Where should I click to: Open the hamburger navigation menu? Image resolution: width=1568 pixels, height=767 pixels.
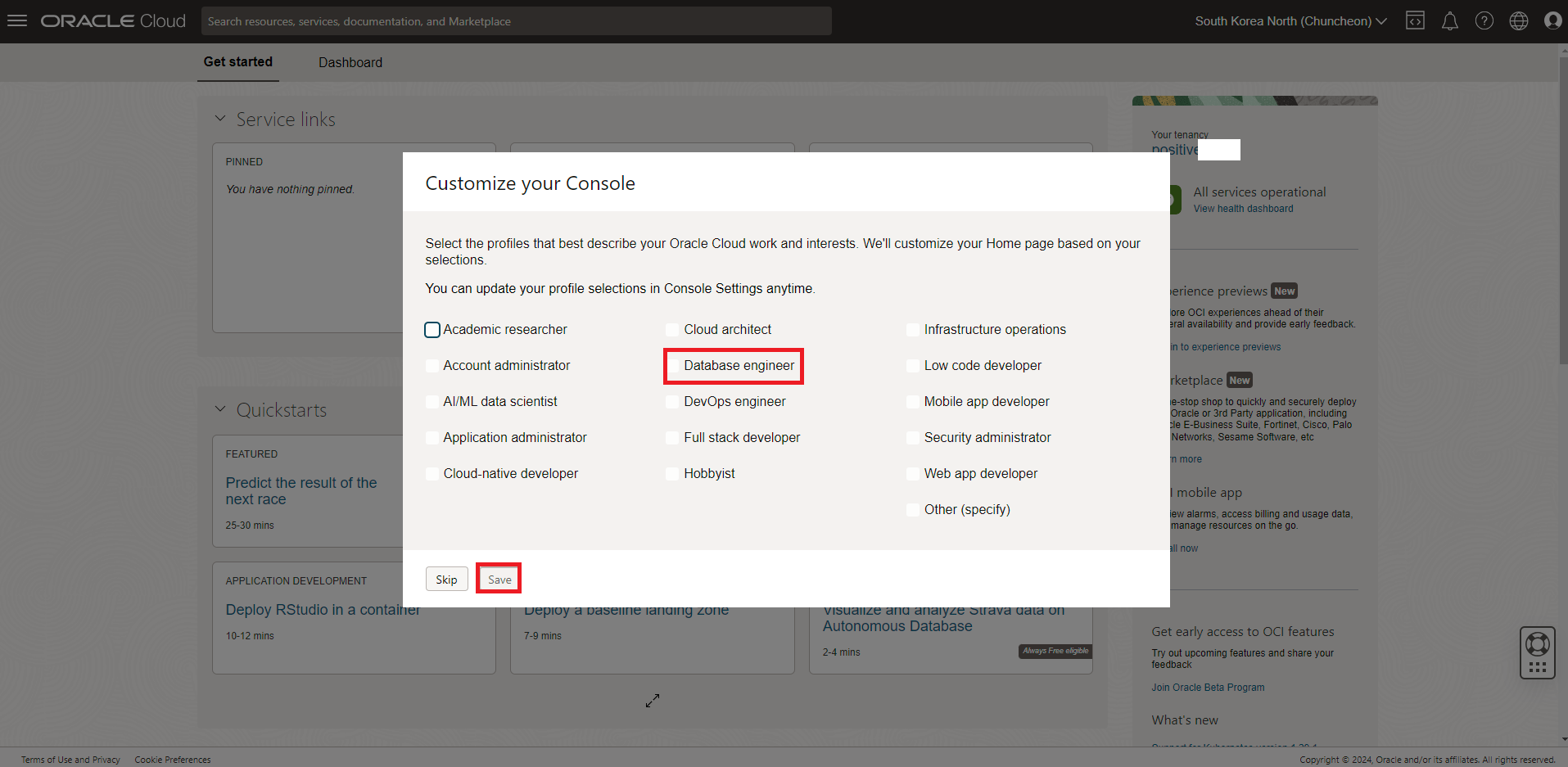17,21
